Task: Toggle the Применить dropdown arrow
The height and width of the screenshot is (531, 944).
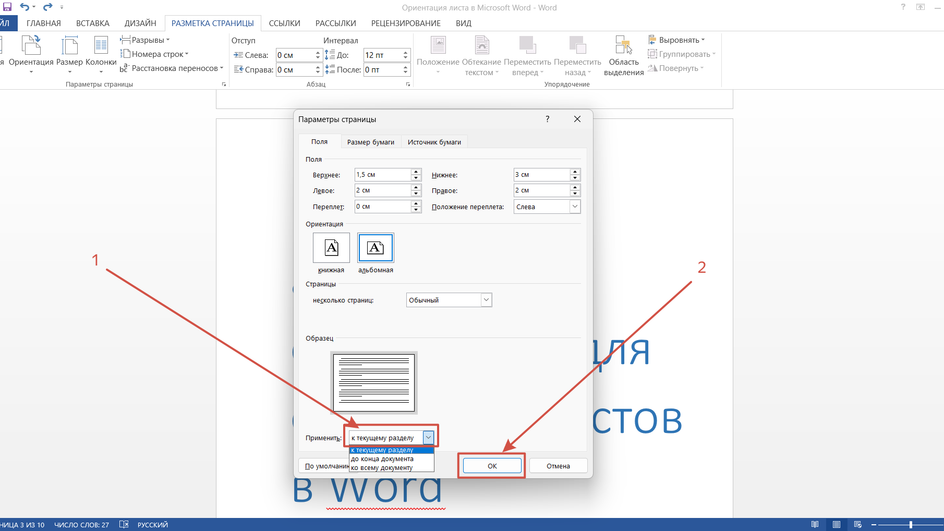Action: pos(428,438)
